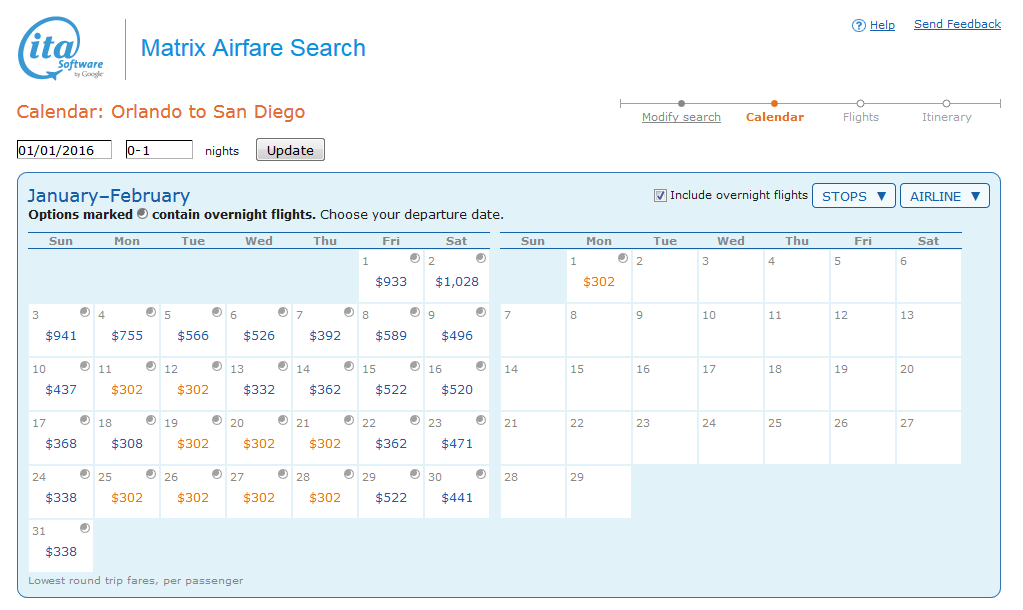Viewport: 1023px width, 610px height.
Task: Click the nights range input field
Action: [x=158, y=150]
